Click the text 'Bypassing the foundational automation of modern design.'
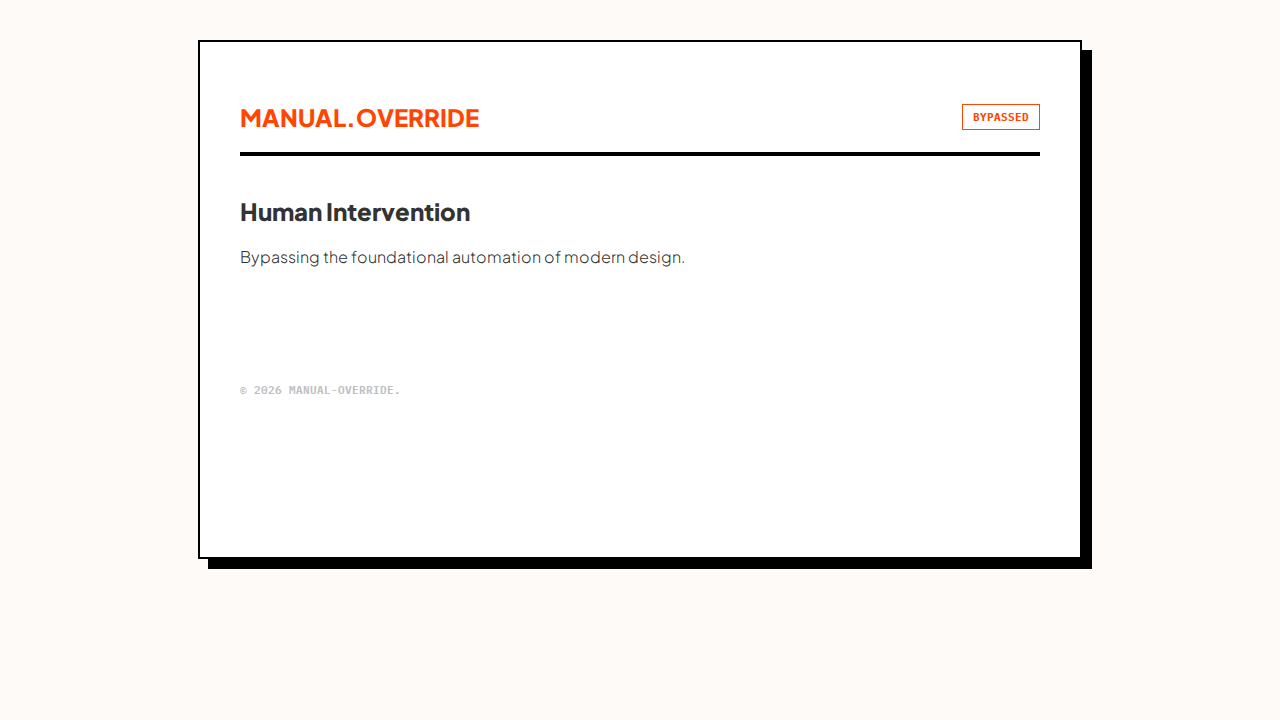Viewport: 1280px width, 720px height. (462, 257)
